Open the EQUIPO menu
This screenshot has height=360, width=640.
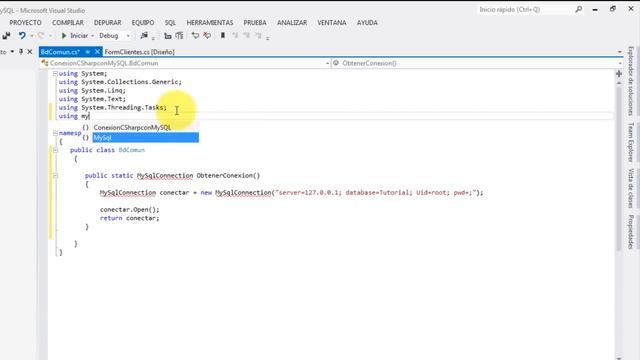143,23
